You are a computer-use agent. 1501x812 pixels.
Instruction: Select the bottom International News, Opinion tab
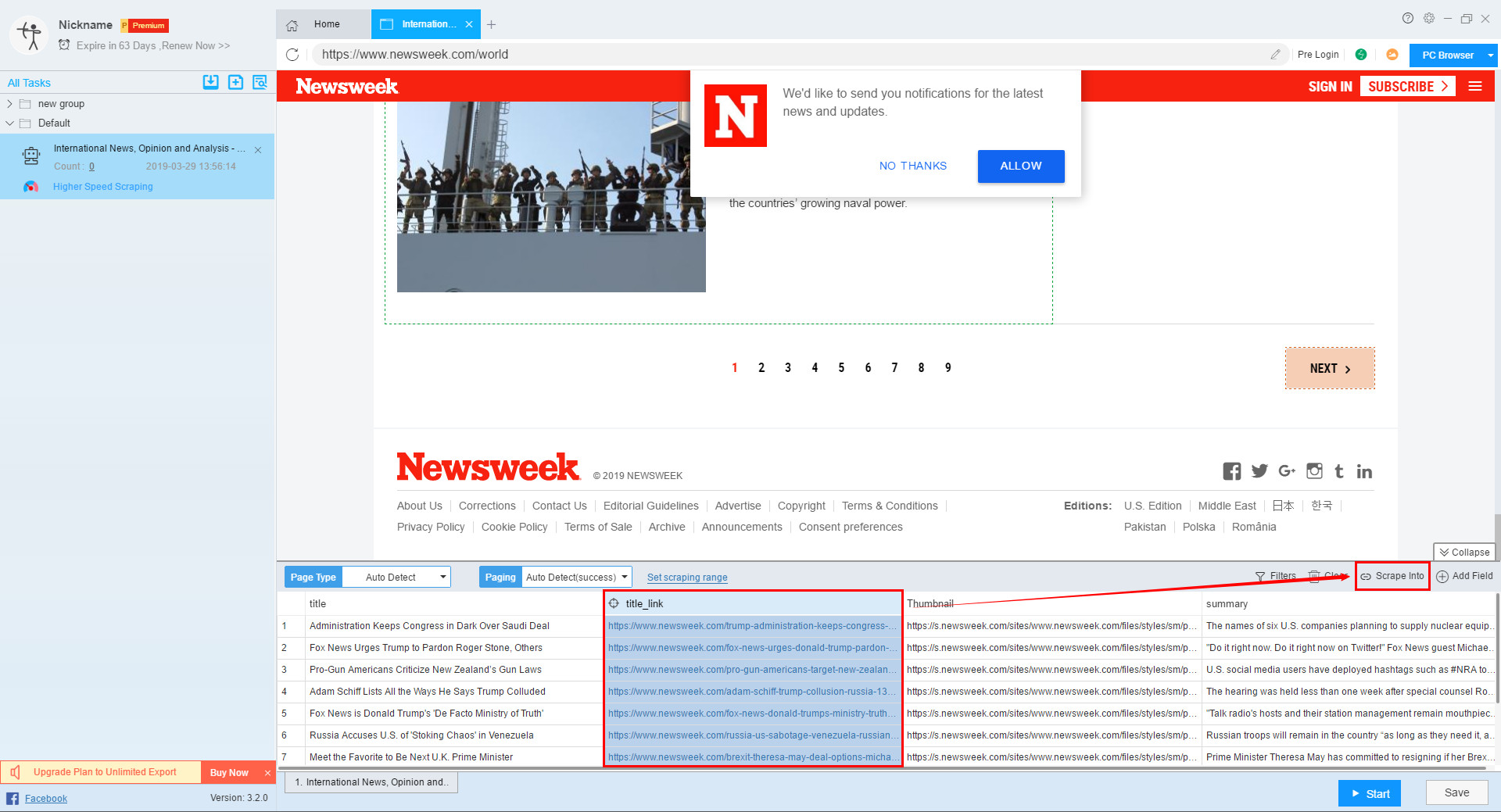371,782
